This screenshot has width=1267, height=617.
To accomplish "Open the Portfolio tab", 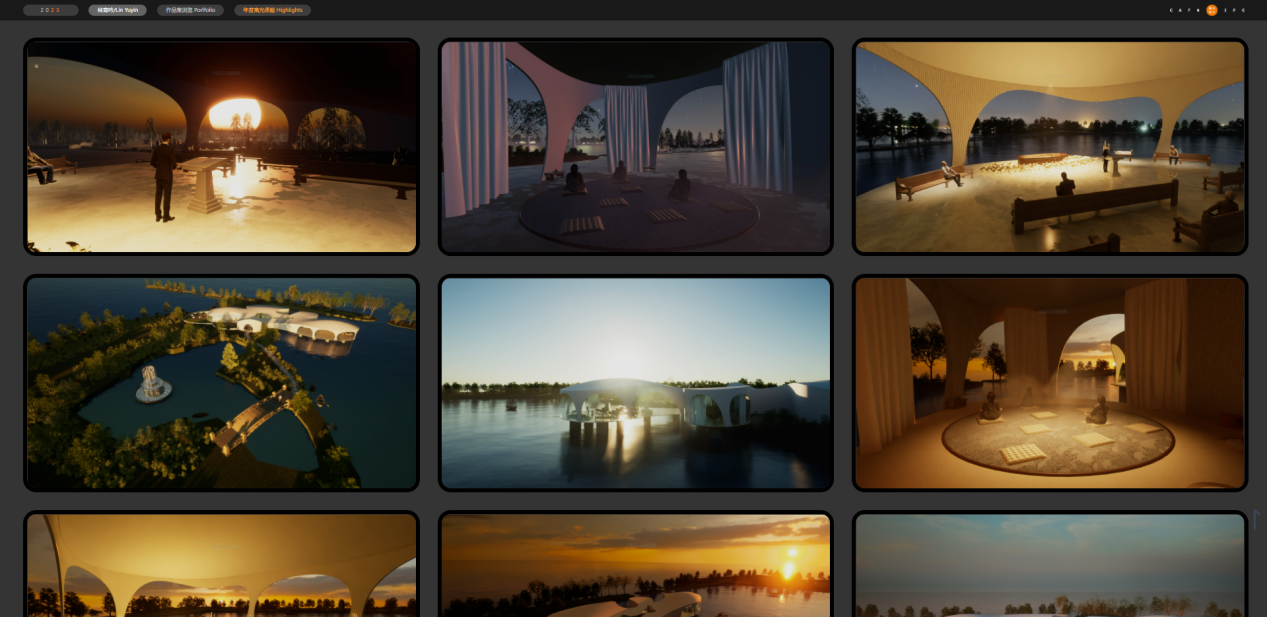I will (190, 10).
